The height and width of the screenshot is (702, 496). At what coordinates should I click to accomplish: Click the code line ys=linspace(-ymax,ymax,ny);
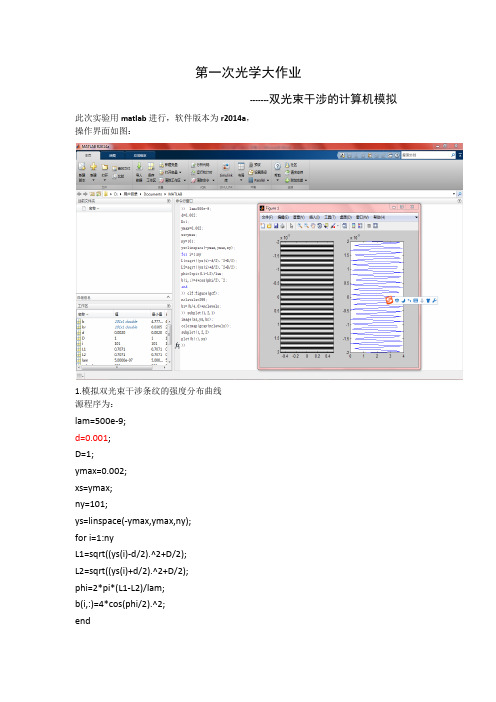(x=133, y=521)
